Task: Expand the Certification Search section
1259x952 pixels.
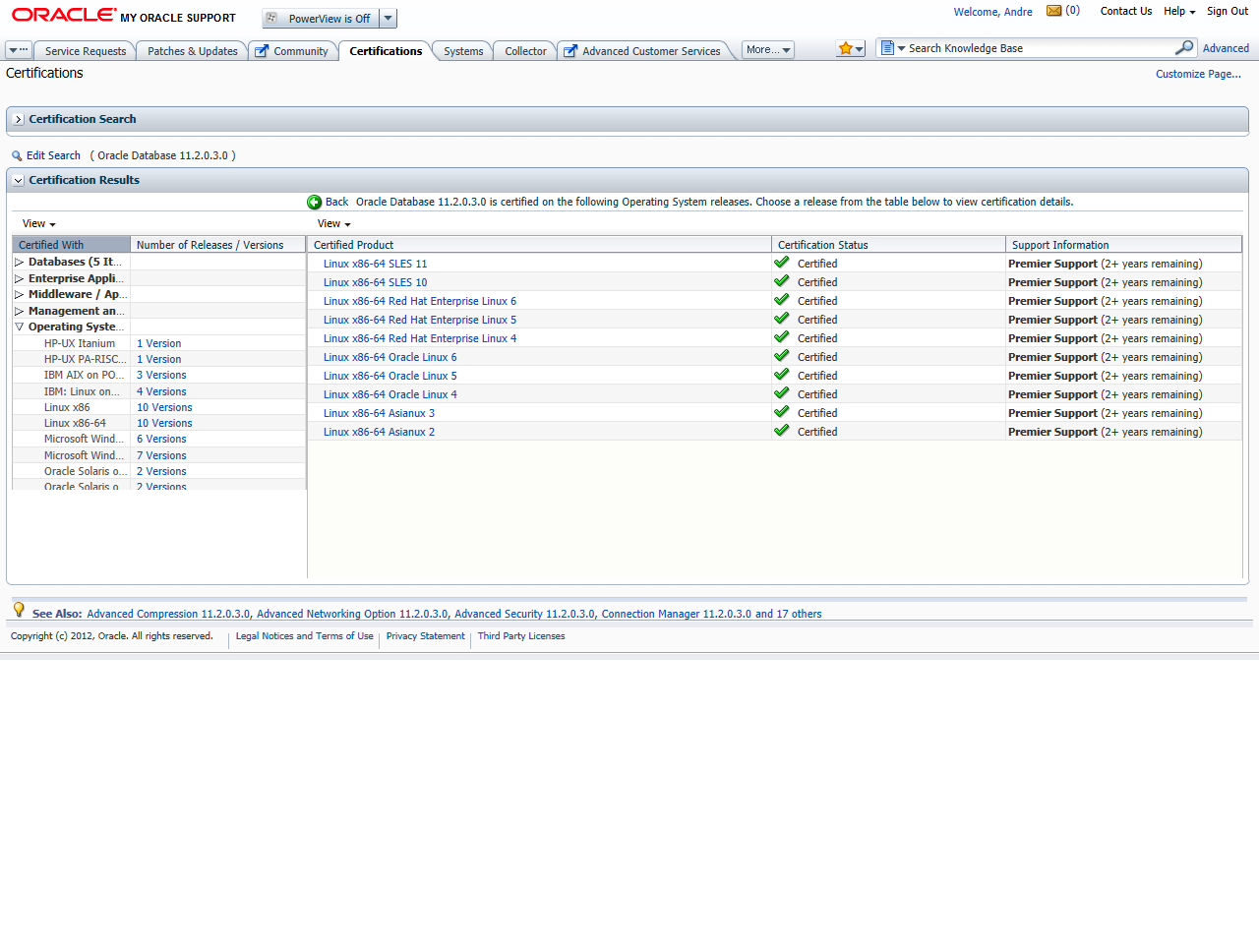Action: [19, 119]
